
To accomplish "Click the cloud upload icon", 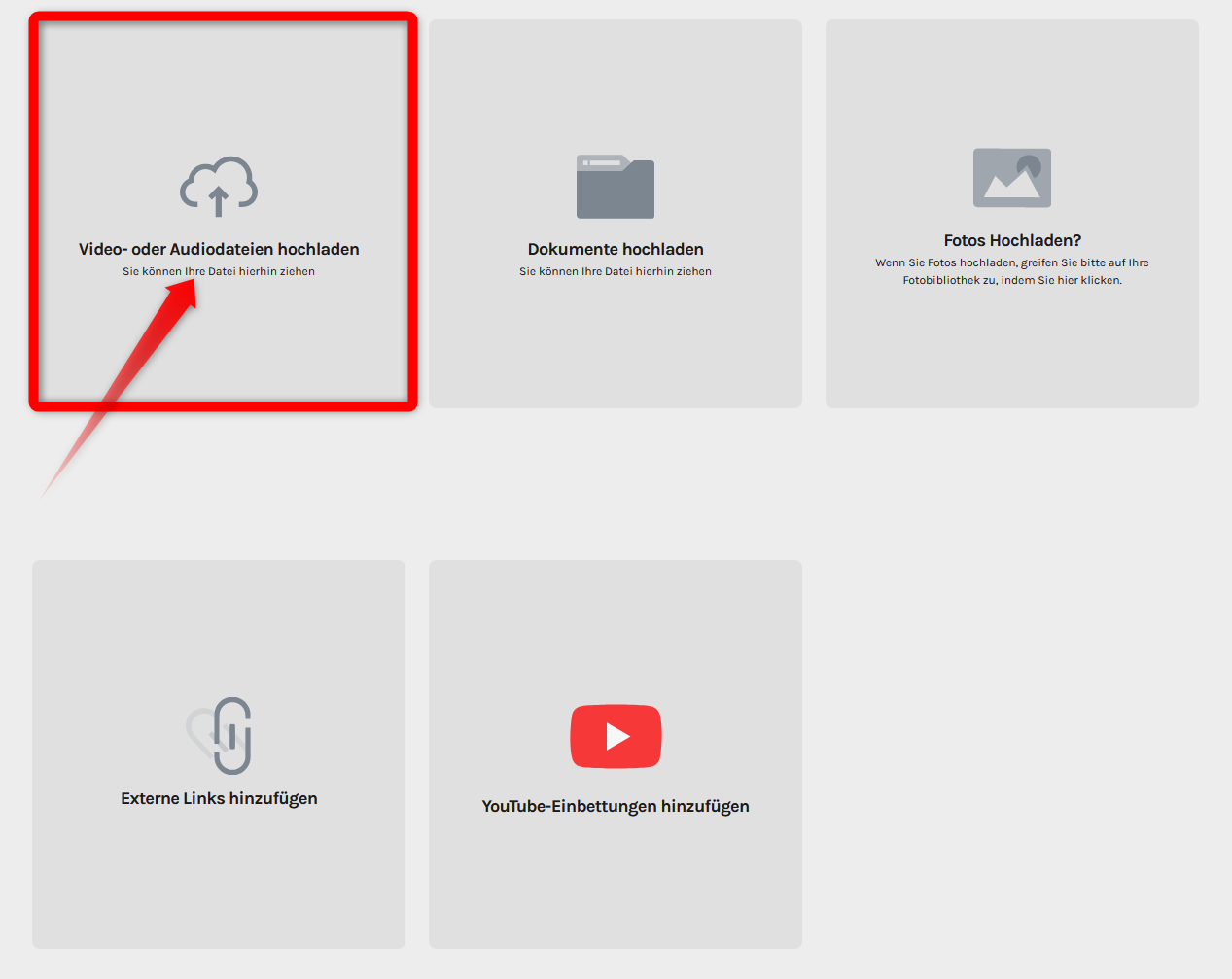I will coord(219,187).
